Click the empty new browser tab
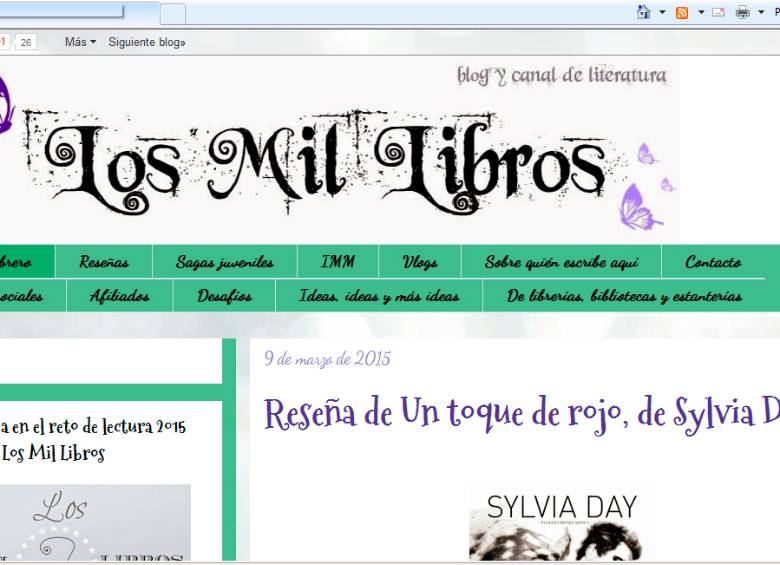This screenshot has height=565, width=780. 173,13
